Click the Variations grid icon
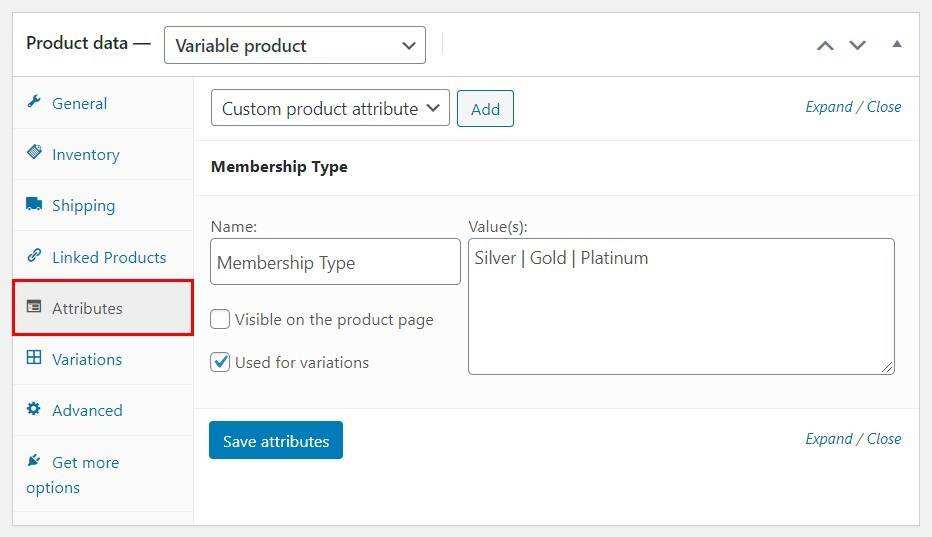This screenshot has width=932, height=537. [34, 358]
